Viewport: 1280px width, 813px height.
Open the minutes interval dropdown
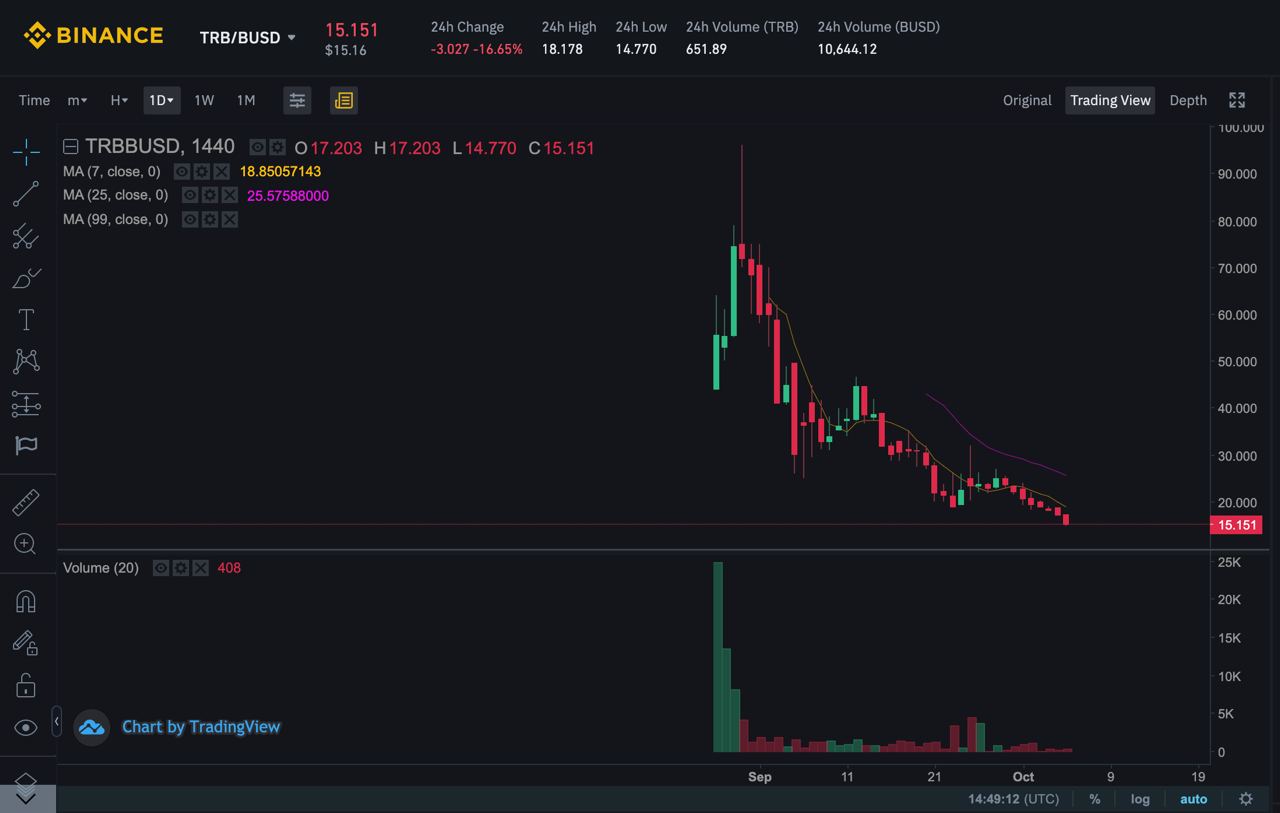pyautogui.click(x=77, y=100)
